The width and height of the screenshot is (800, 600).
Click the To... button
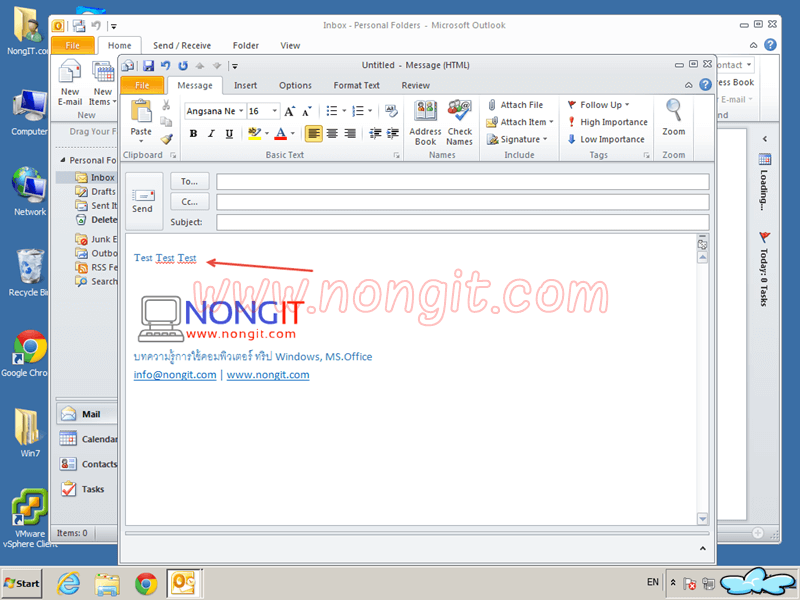point(189,182)
